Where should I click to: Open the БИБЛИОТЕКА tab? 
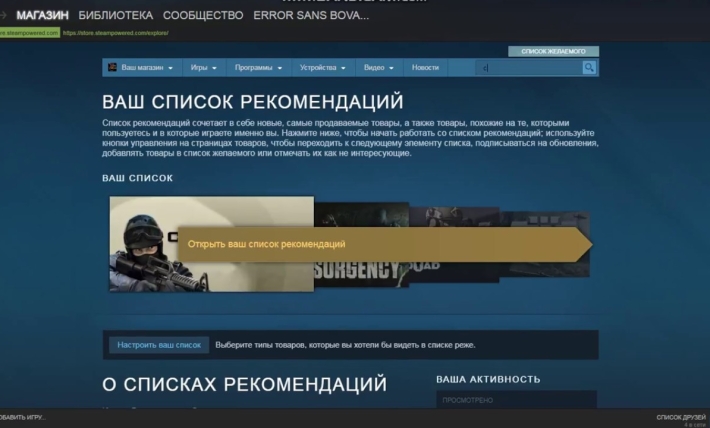click(116, 15)
